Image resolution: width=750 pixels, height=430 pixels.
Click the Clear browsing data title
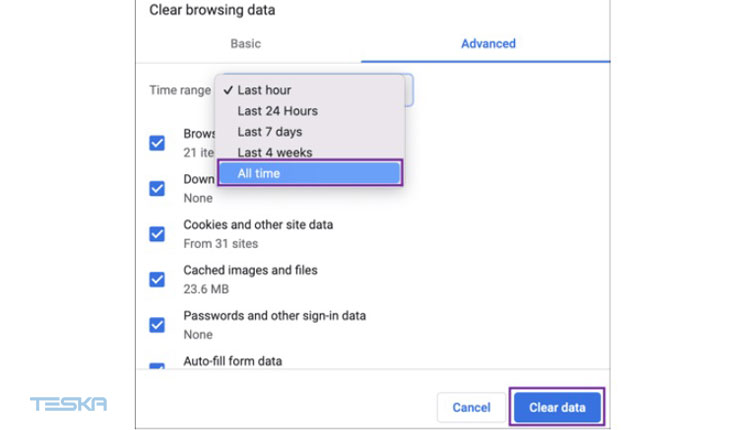click(212, 10)
